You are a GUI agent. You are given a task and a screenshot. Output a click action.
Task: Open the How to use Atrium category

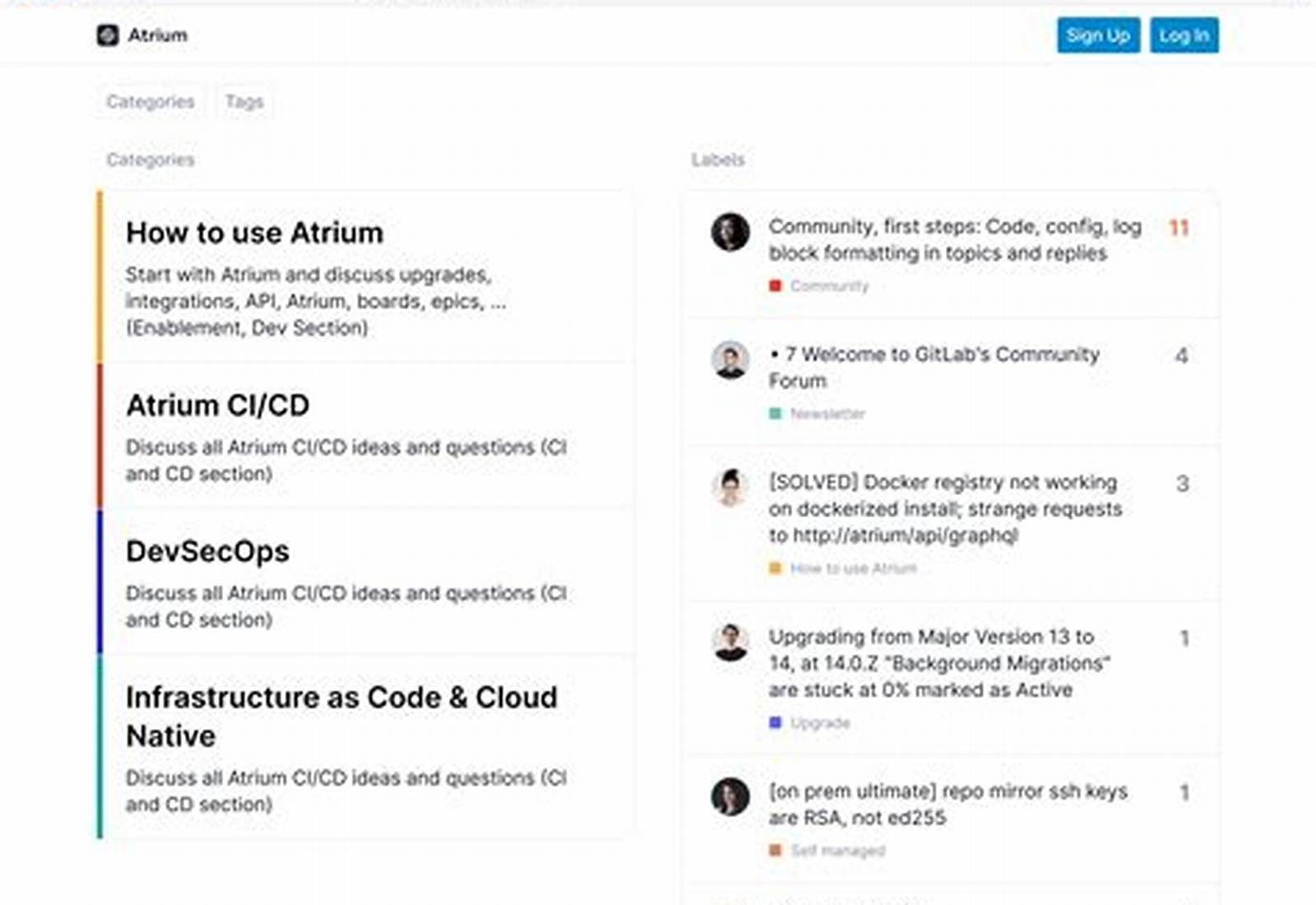click(x=254, y=233)
